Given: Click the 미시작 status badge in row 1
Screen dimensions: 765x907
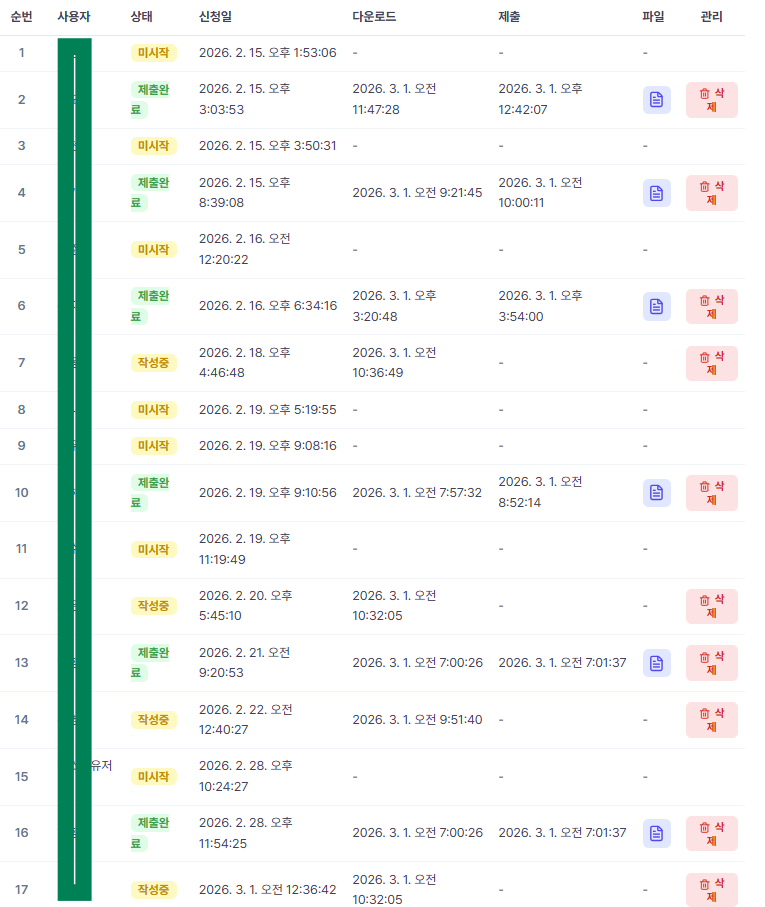Looking at the screenshot, I should click(154, 53).
